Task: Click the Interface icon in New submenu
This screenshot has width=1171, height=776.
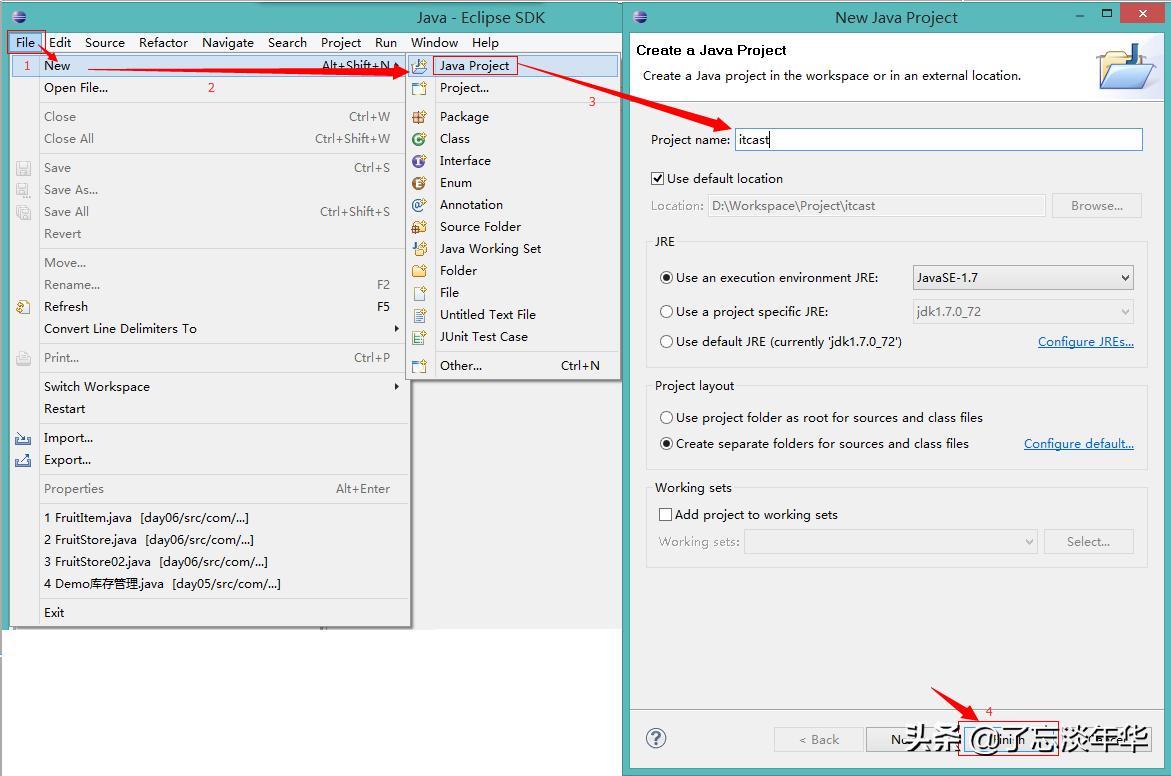Action: pos(420,161)
